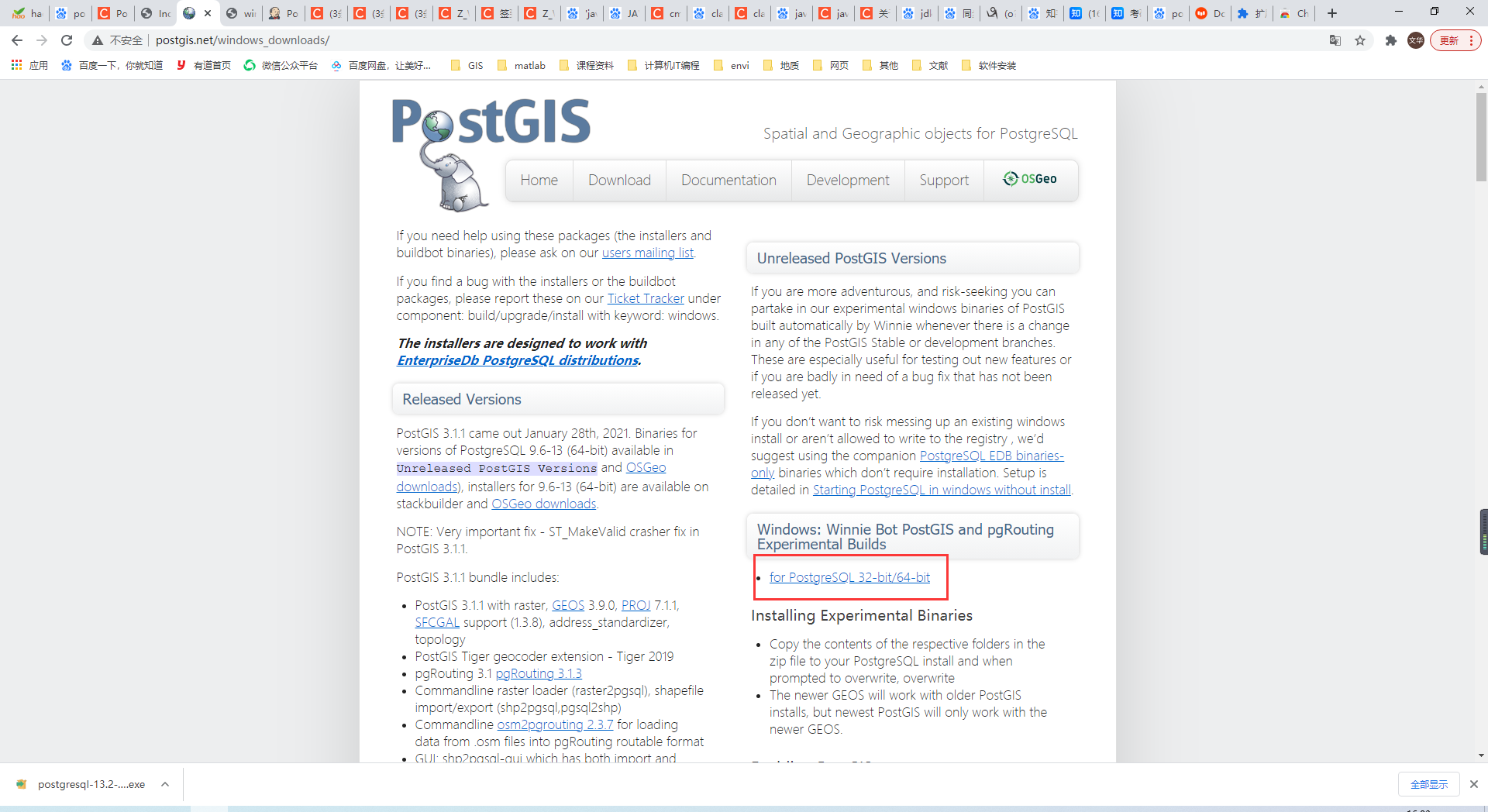
Task: Open the 应用 apps shortcut
Action: click(x=29, y=66)
